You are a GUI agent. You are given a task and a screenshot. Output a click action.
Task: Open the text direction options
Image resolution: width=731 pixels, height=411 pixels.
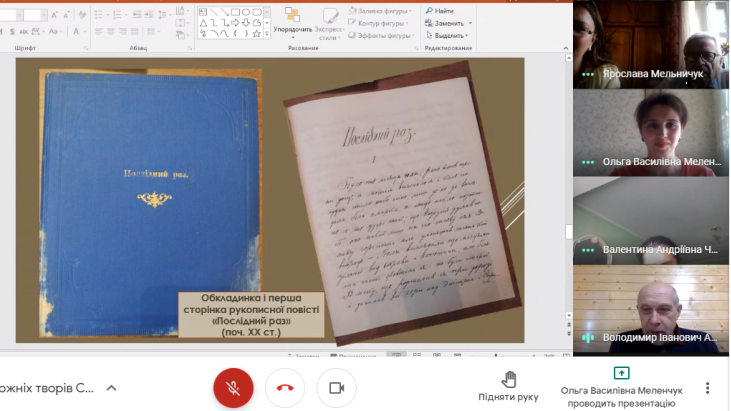[181, 10]
